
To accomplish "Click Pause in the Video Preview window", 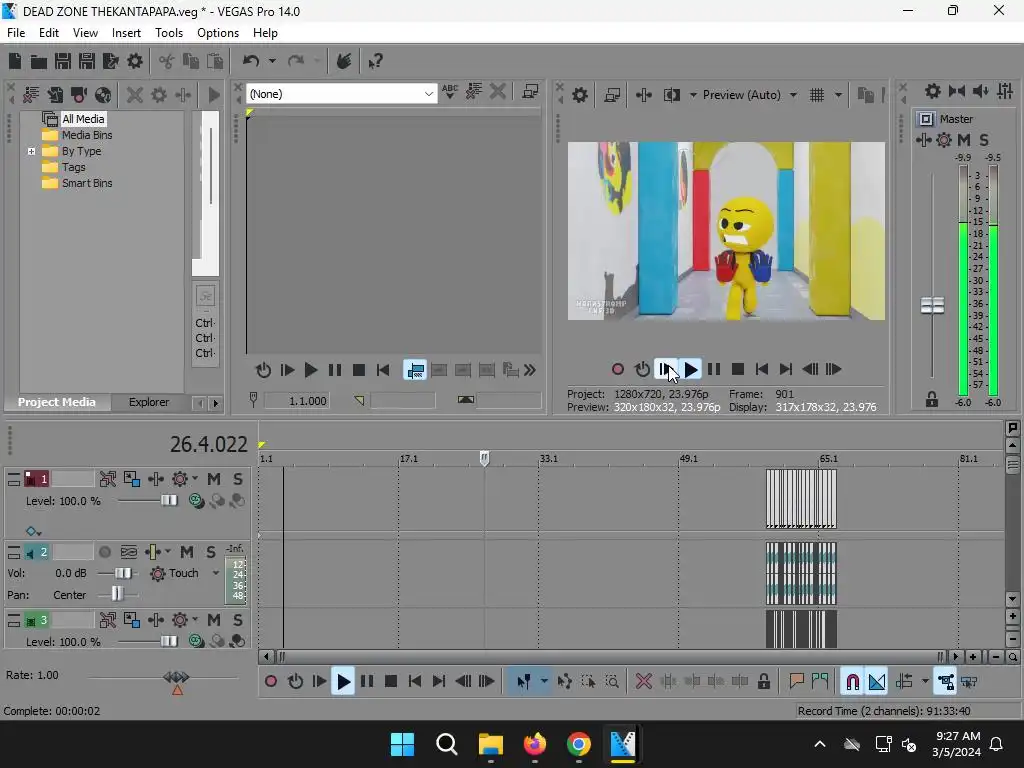I will tap(714, 370).
